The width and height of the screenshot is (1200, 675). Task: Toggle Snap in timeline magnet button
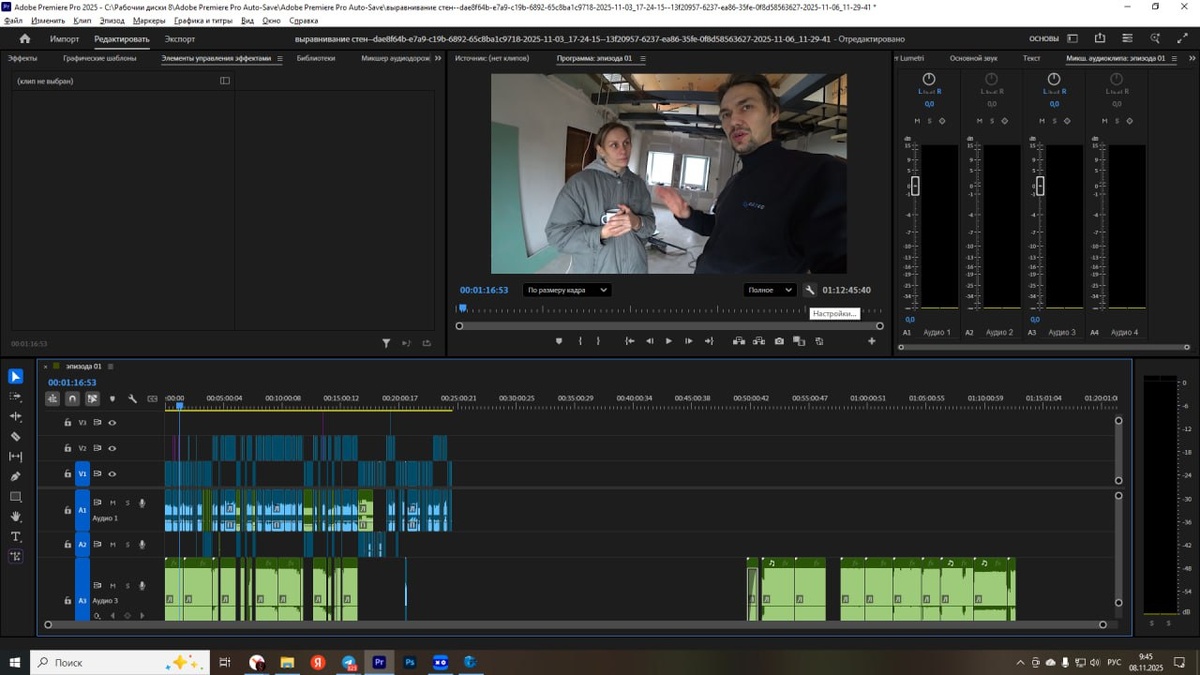(x=72, y=398)
